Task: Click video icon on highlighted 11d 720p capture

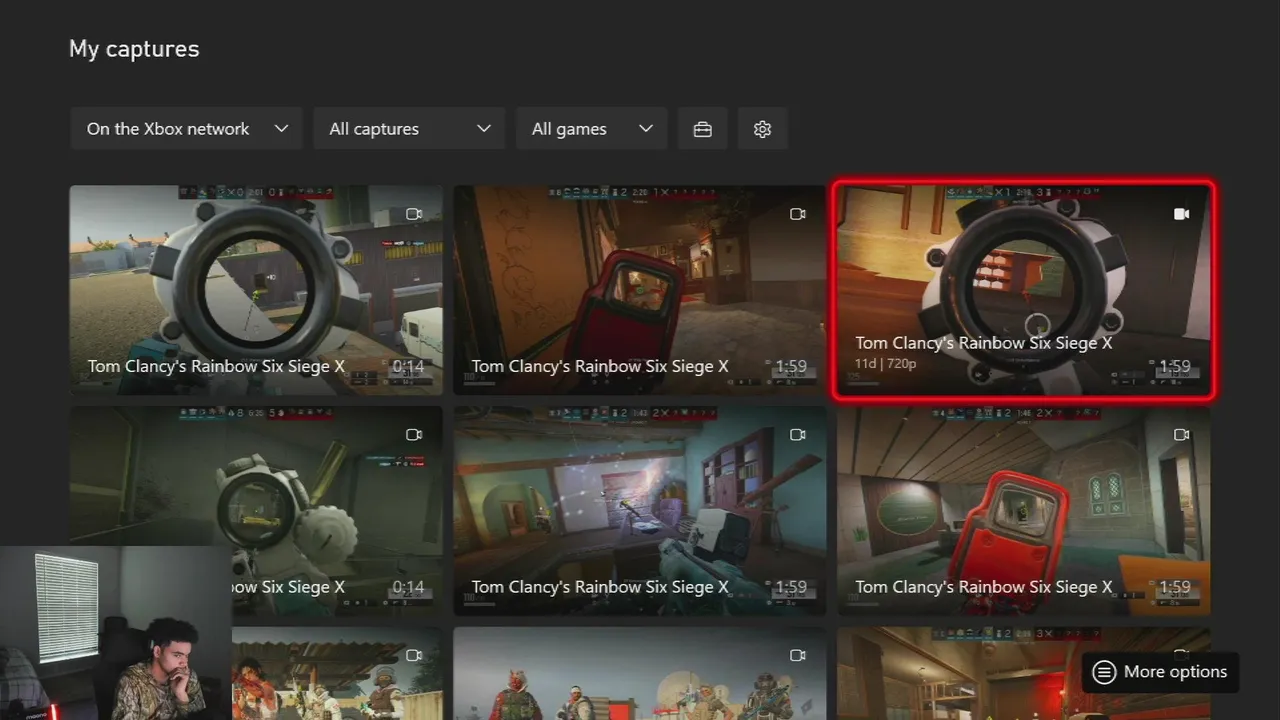Action: pyautogui.click(x=1181, y=214)
